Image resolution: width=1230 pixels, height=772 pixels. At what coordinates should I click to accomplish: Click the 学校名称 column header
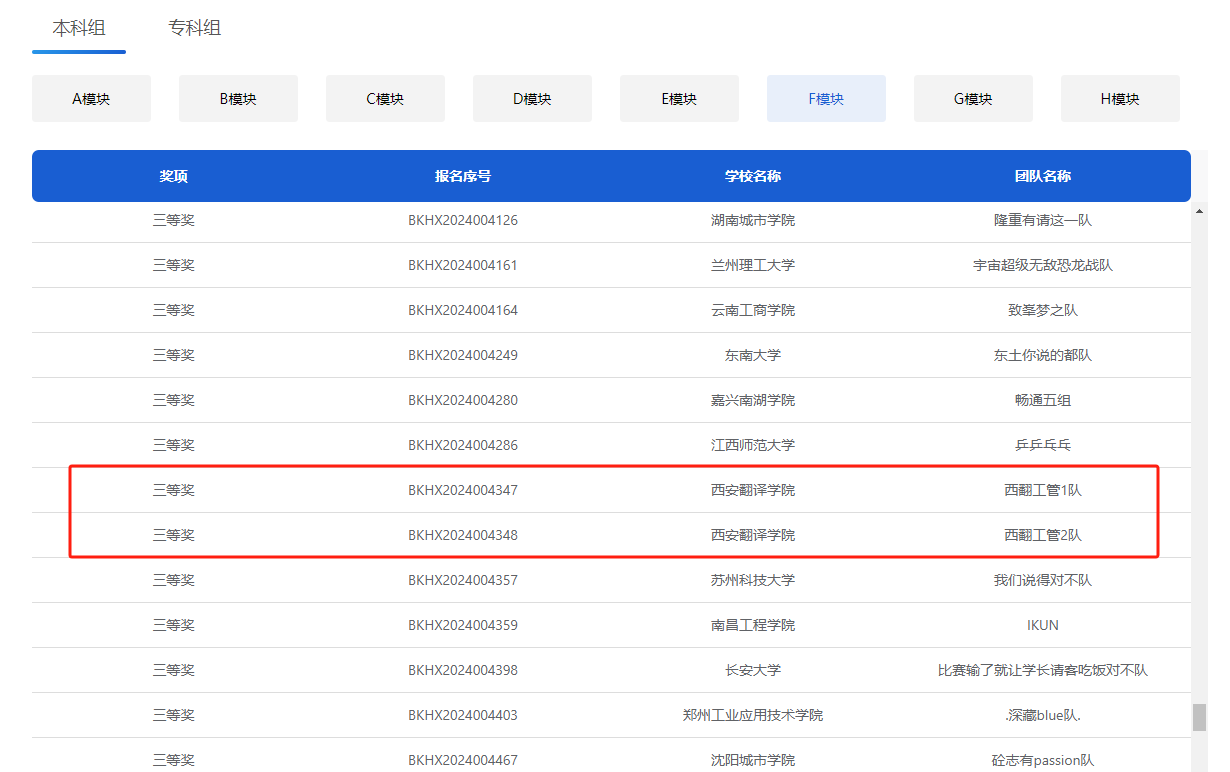click(x=753, y=176)
